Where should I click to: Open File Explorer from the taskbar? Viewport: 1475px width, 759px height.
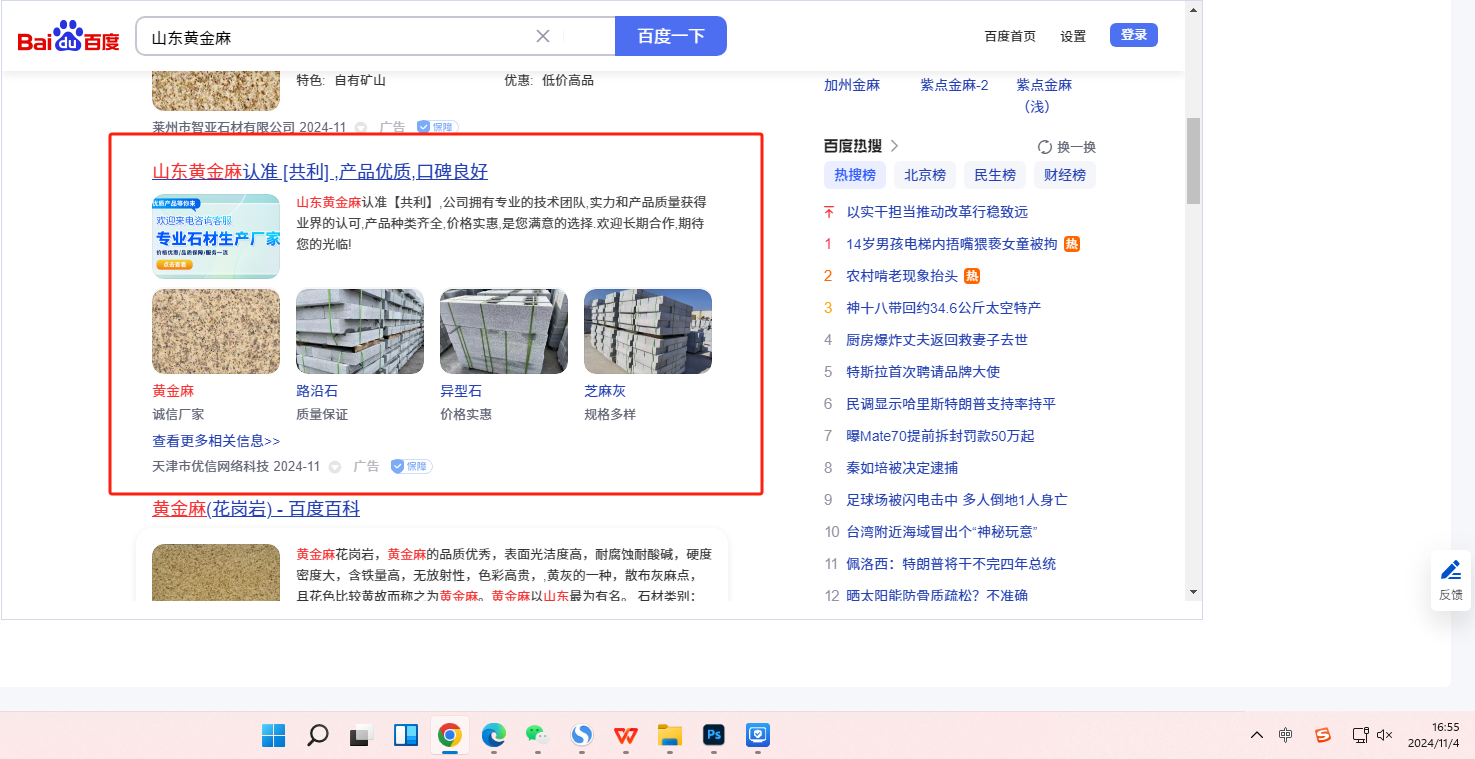click(670, 736)
